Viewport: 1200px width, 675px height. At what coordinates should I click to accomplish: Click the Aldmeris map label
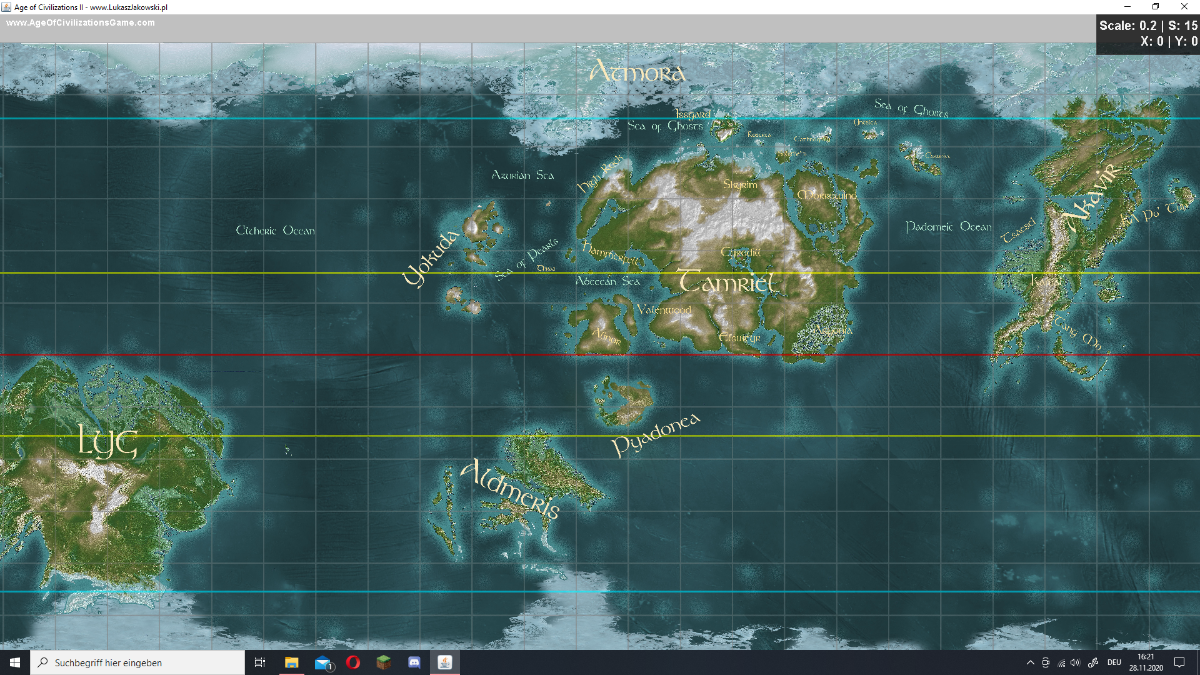(x=511, y=489)
